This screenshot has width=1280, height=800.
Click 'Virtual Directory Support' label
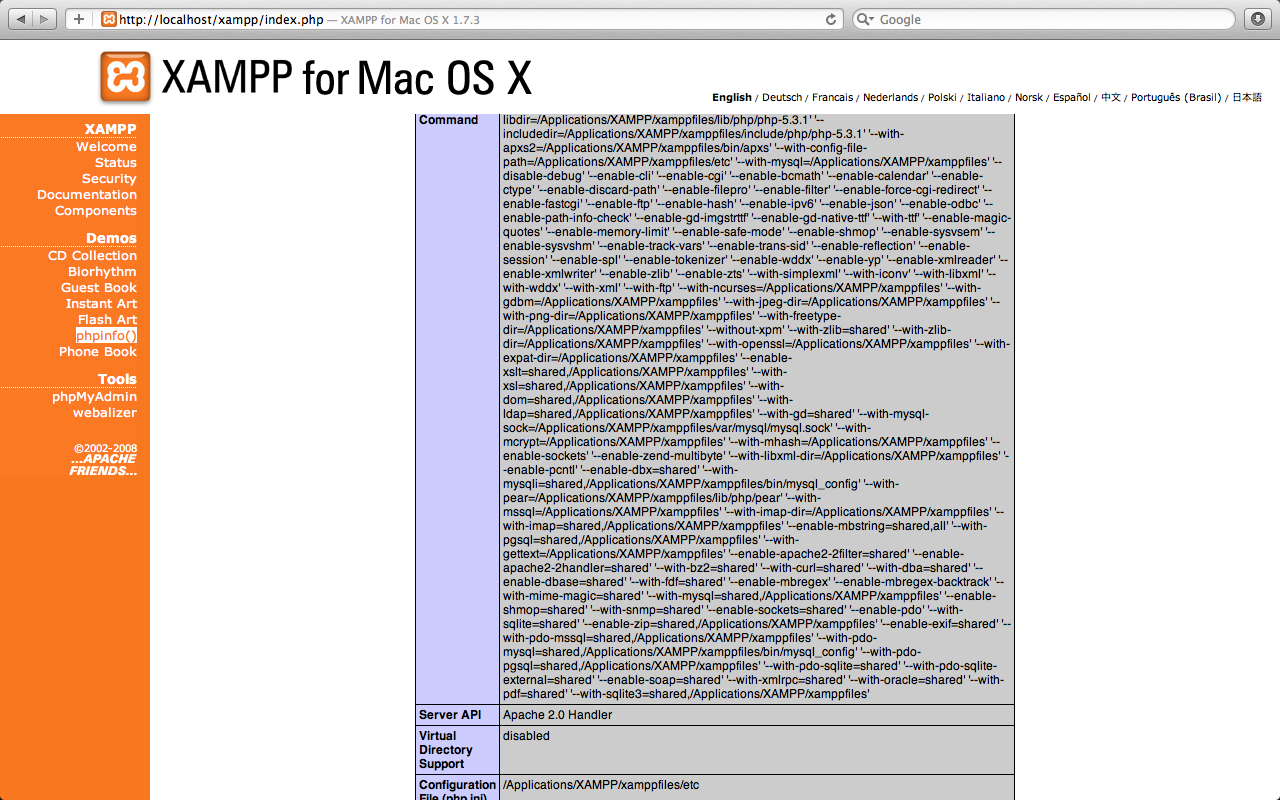click(446, 750)
